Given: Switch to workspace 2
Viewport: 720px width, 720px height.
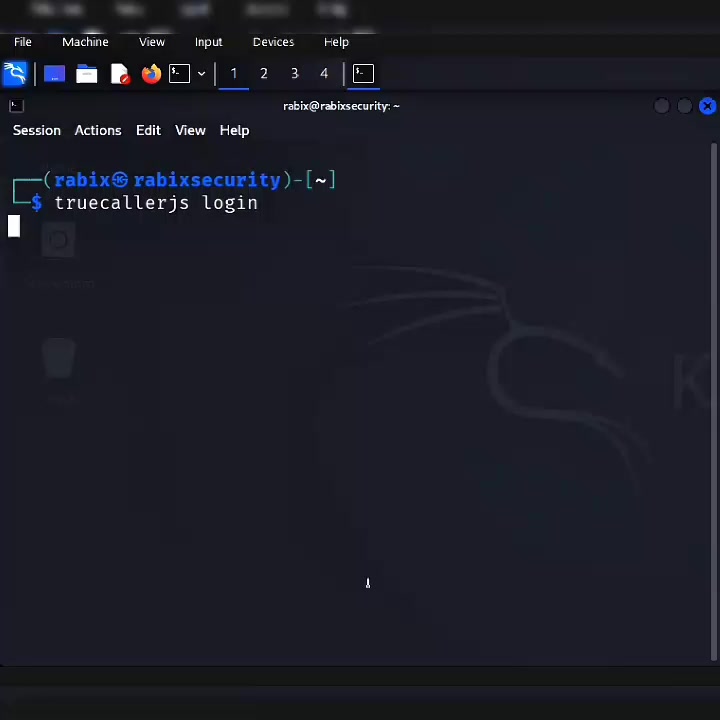Looking at the screenshot, I should point(264,73).
